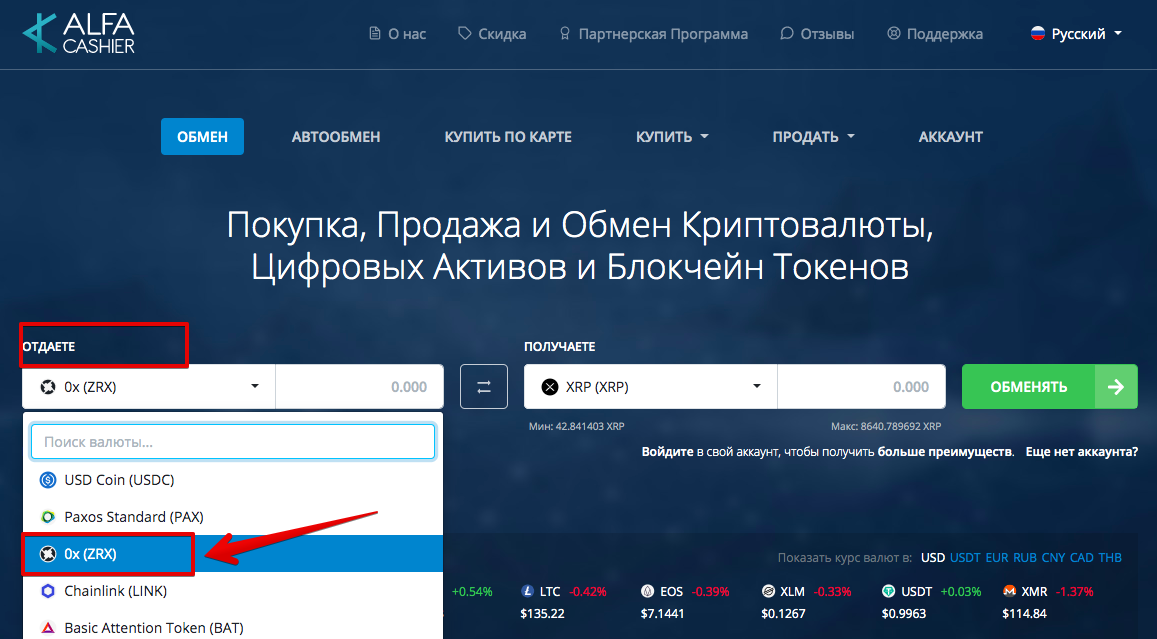
Task: Open the О нас page
Action: [398, 34]
